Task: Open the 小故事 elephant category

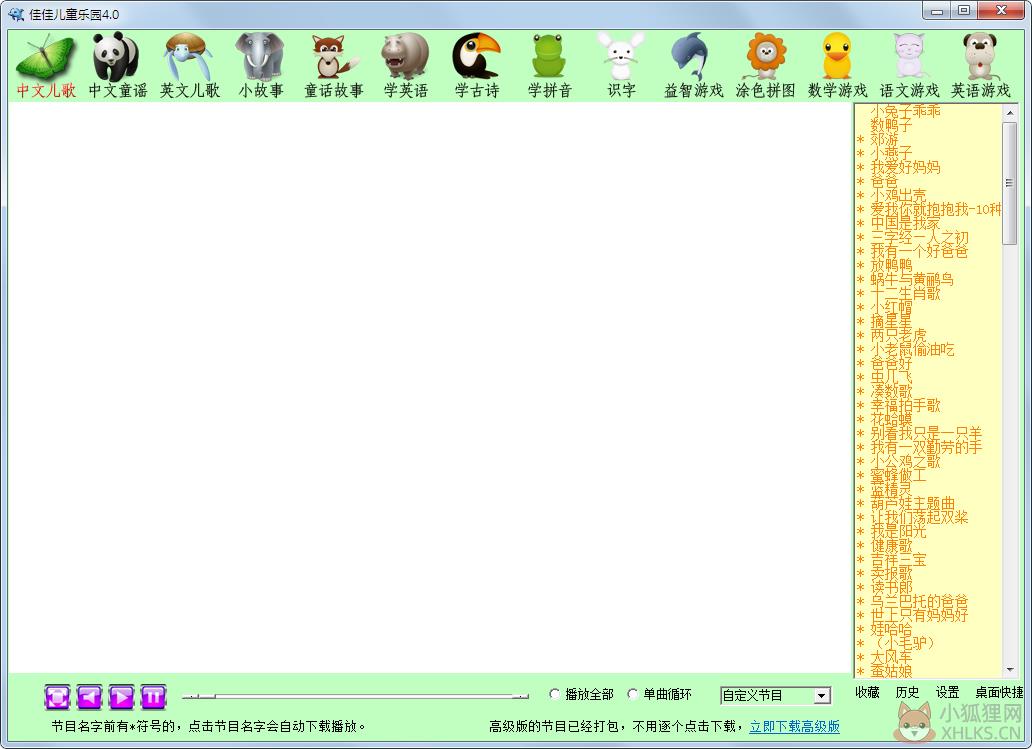Action: (x=261, y=66)
